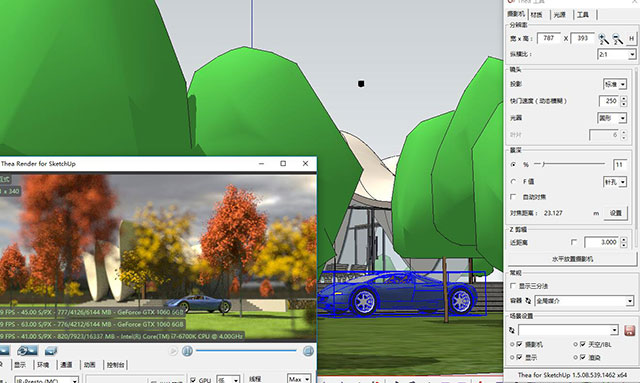Click the render region icon in render toolbar
Viewport: 640px width, 383px height.
[51, 351]
